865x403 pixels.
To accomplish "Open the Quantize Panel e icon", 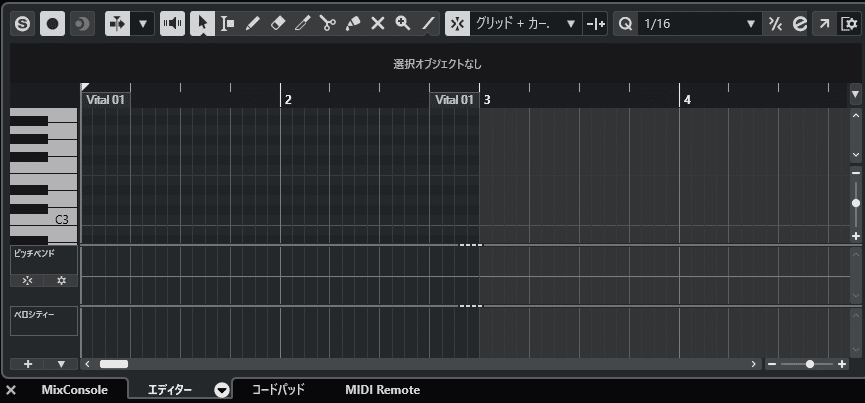I will 799,24.
